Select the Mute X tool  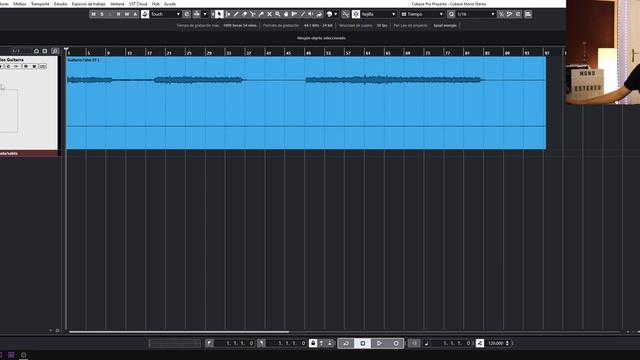click(x=269, y=14)
